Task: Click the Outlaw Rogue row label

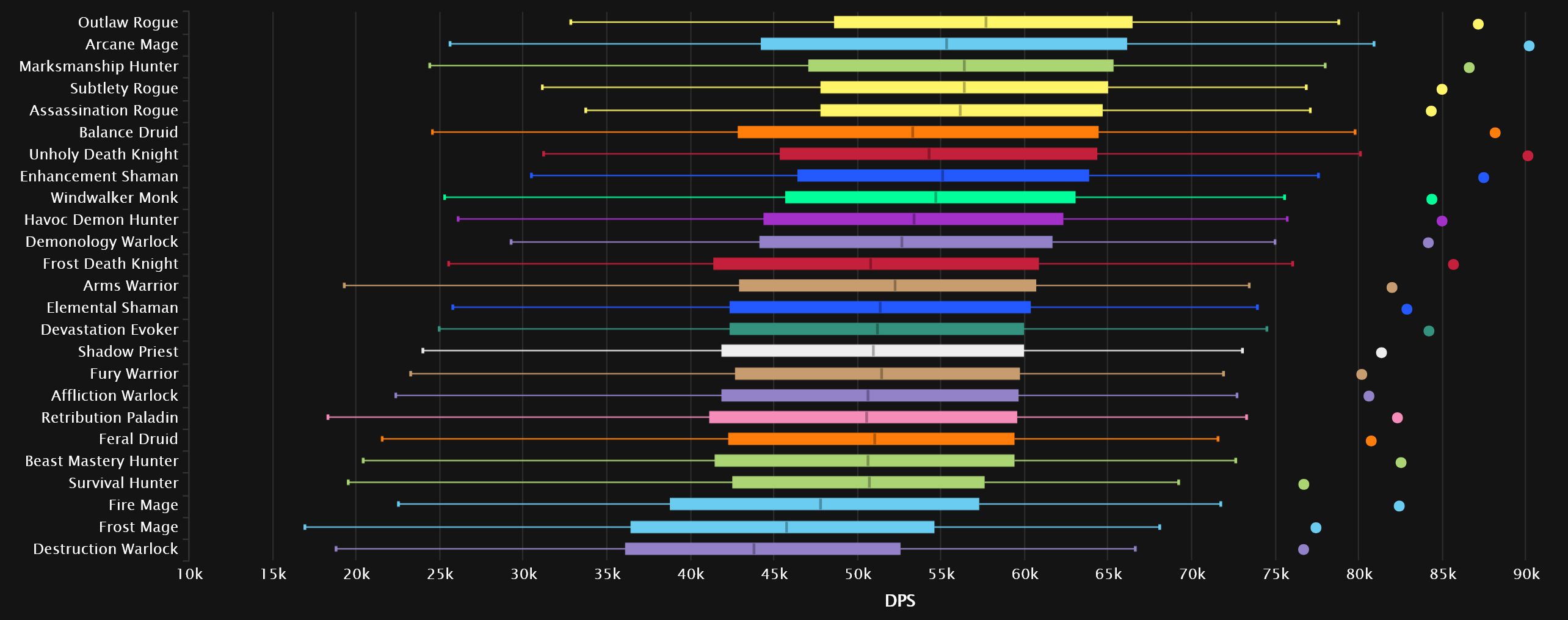Action: tap(128, 23)
